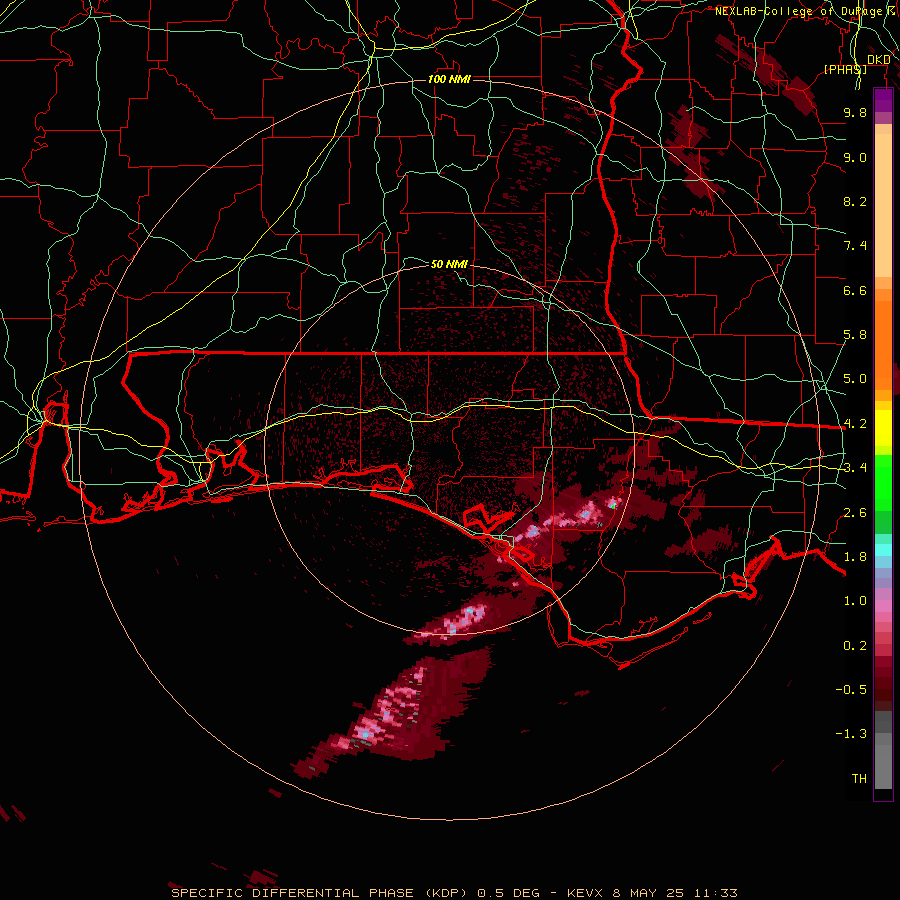Select the cyan color bar segment near 1.8
900x900 pixels.
point(883,550)
